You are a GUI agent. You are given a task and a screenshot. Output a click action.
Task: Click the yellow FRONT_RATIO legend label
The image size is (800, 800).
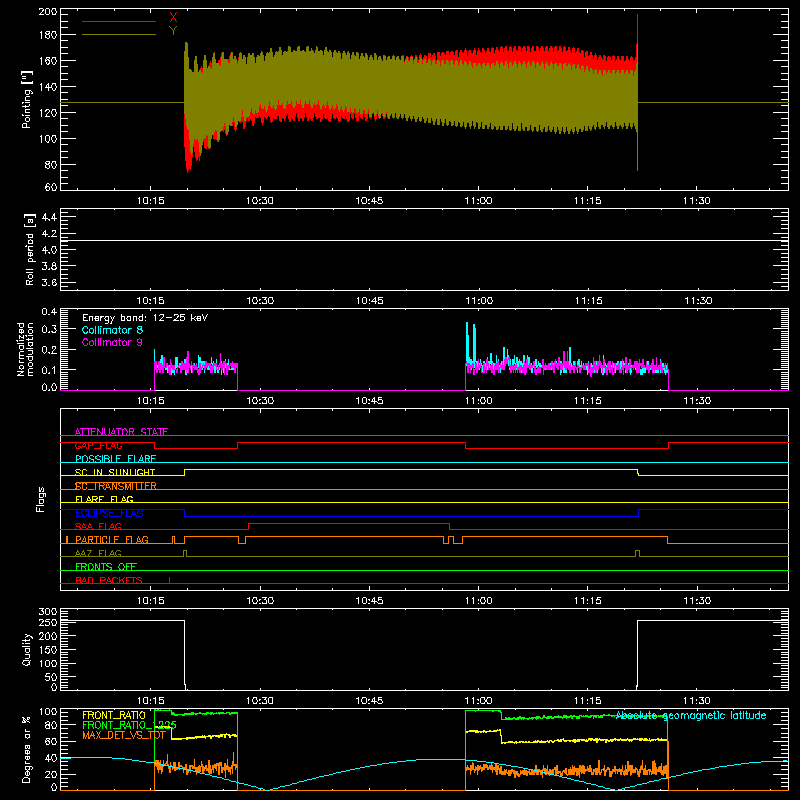pos(114,715)
